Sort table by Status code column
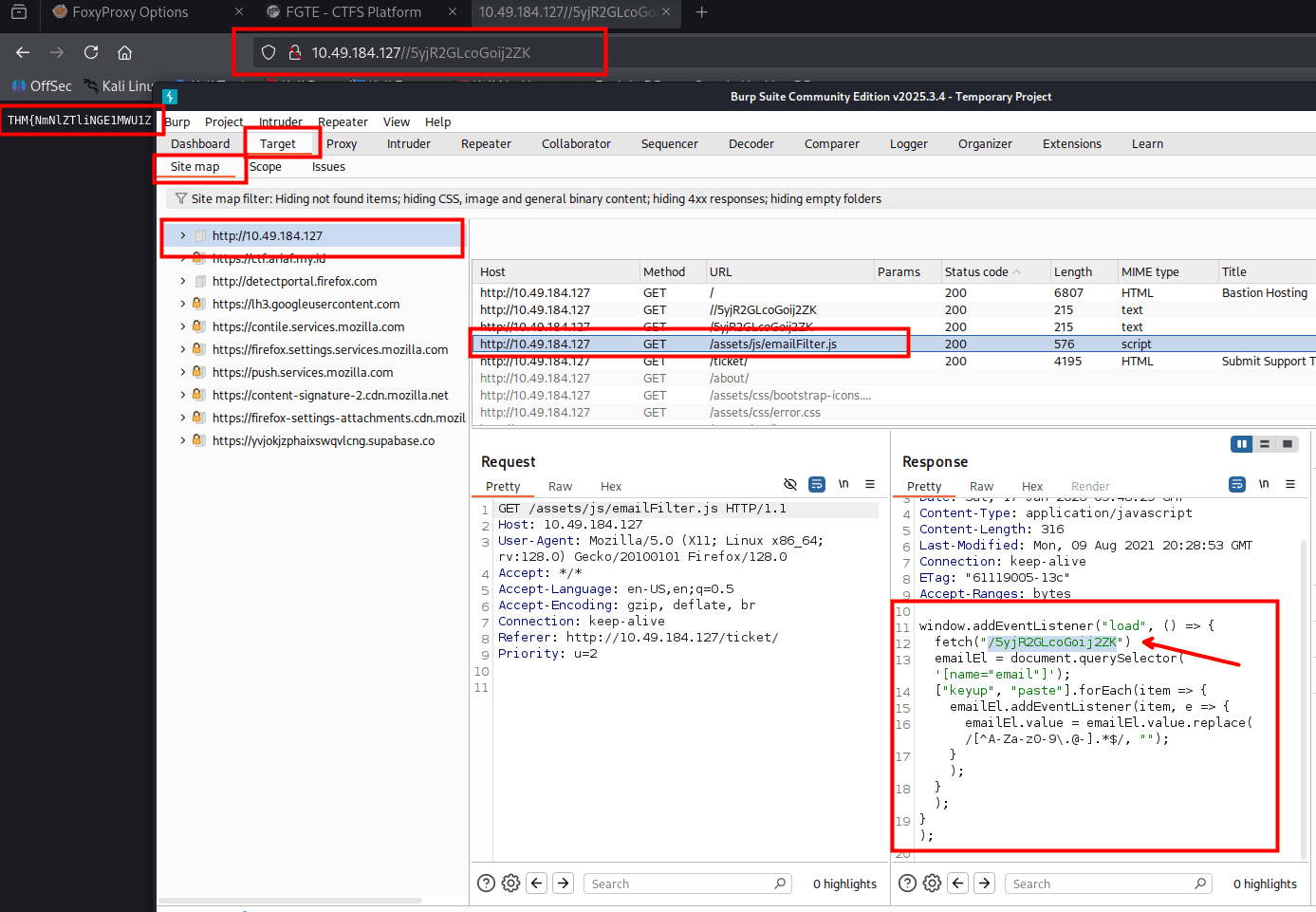Viewport: 1316px width, 912px height. pos(976,271)
